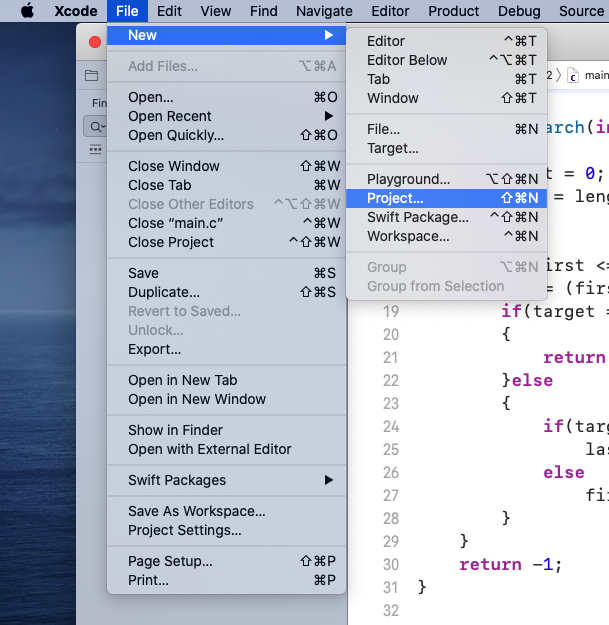Screen dimensions: 609x625
Task: Show the Project navigator folder icon
Action: pyautogui.click(x=91, y=75)
